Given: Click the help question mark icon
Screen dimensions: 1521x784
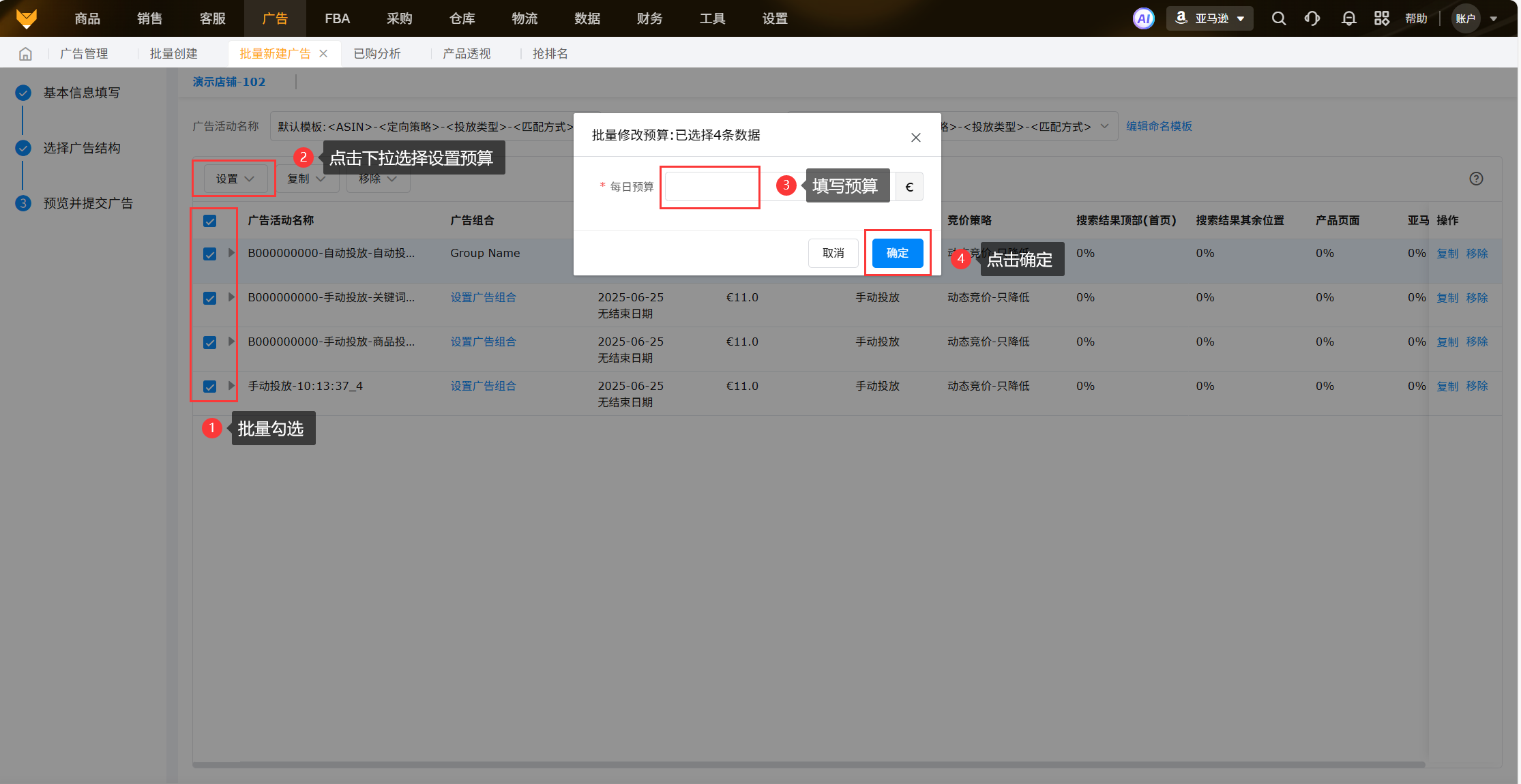Looking at the screenshot, I should click(x=1476, y=179).
